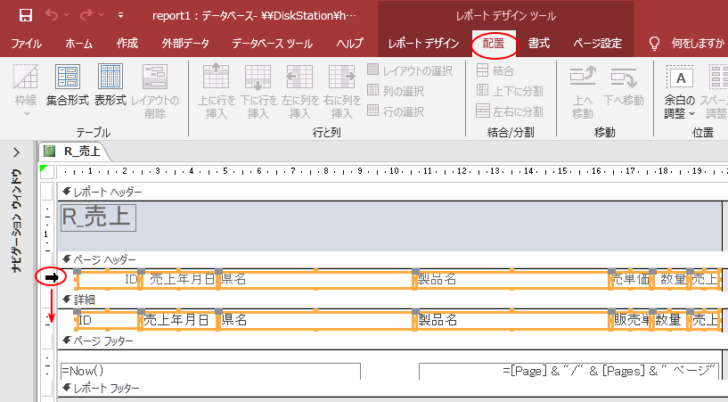The height and width of the screenshot is (402, 728).
Task: Select 製品名 label in page header
Action: click(x=512, y=279)
